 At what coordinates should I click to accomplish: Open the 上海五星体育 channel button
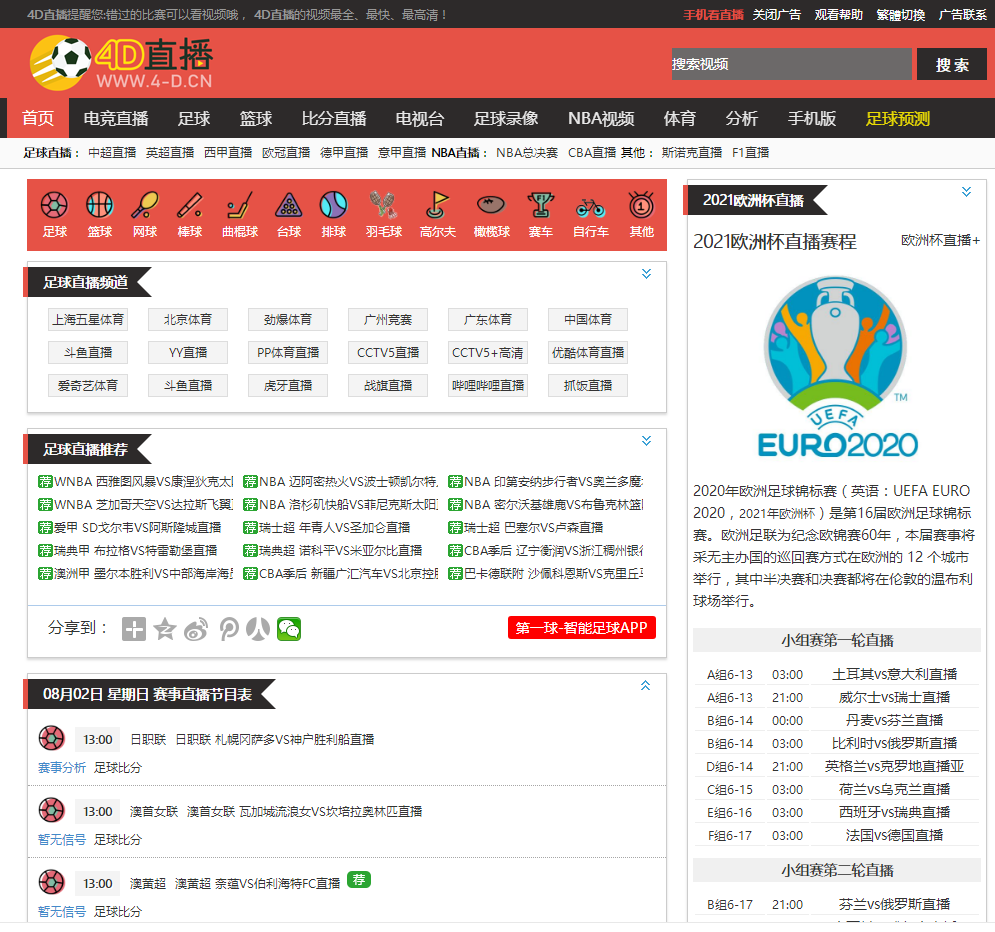point(88,319)
